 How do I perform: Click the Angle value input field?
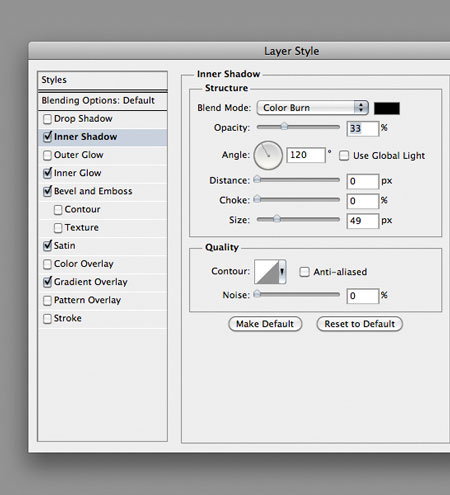[x=306, y=155]
